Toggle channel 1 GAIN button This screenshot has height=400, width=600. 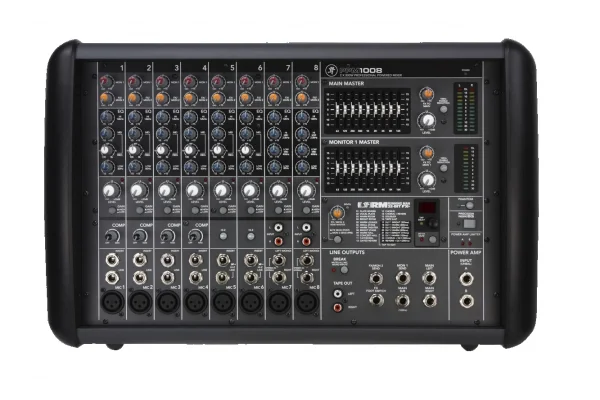112,210
